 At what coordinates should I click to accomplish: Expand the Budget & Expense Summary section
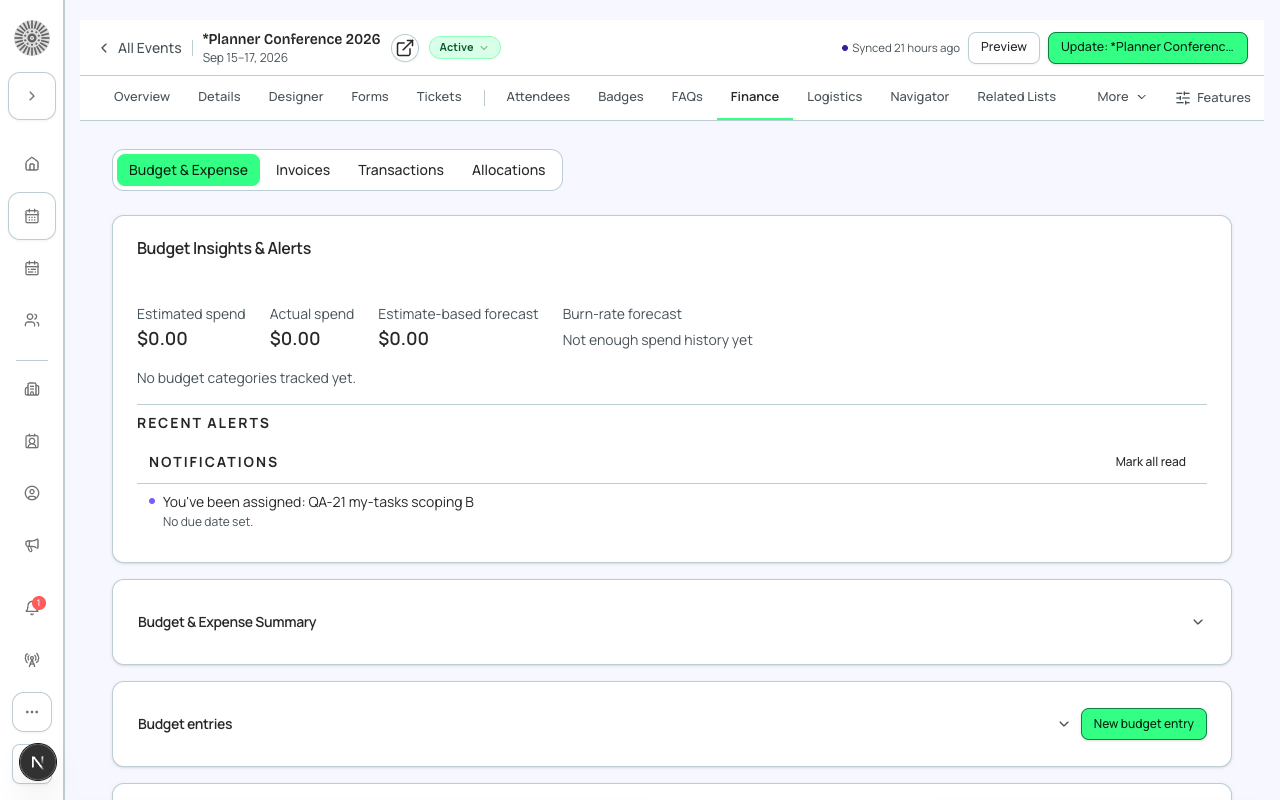1198,622
